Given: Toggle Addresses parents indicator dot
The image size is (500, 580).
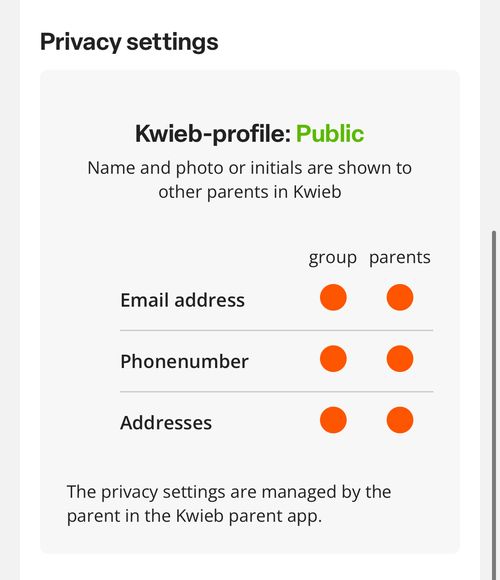Looking at the screenshot, I should click(x=400, y=420).
